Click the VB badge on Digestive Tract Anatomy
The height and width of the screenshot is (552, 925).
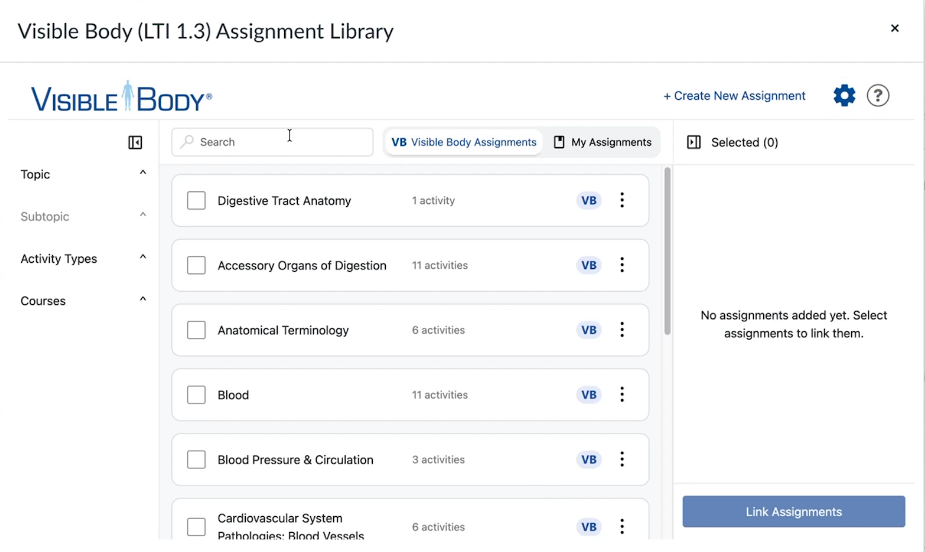589,201
